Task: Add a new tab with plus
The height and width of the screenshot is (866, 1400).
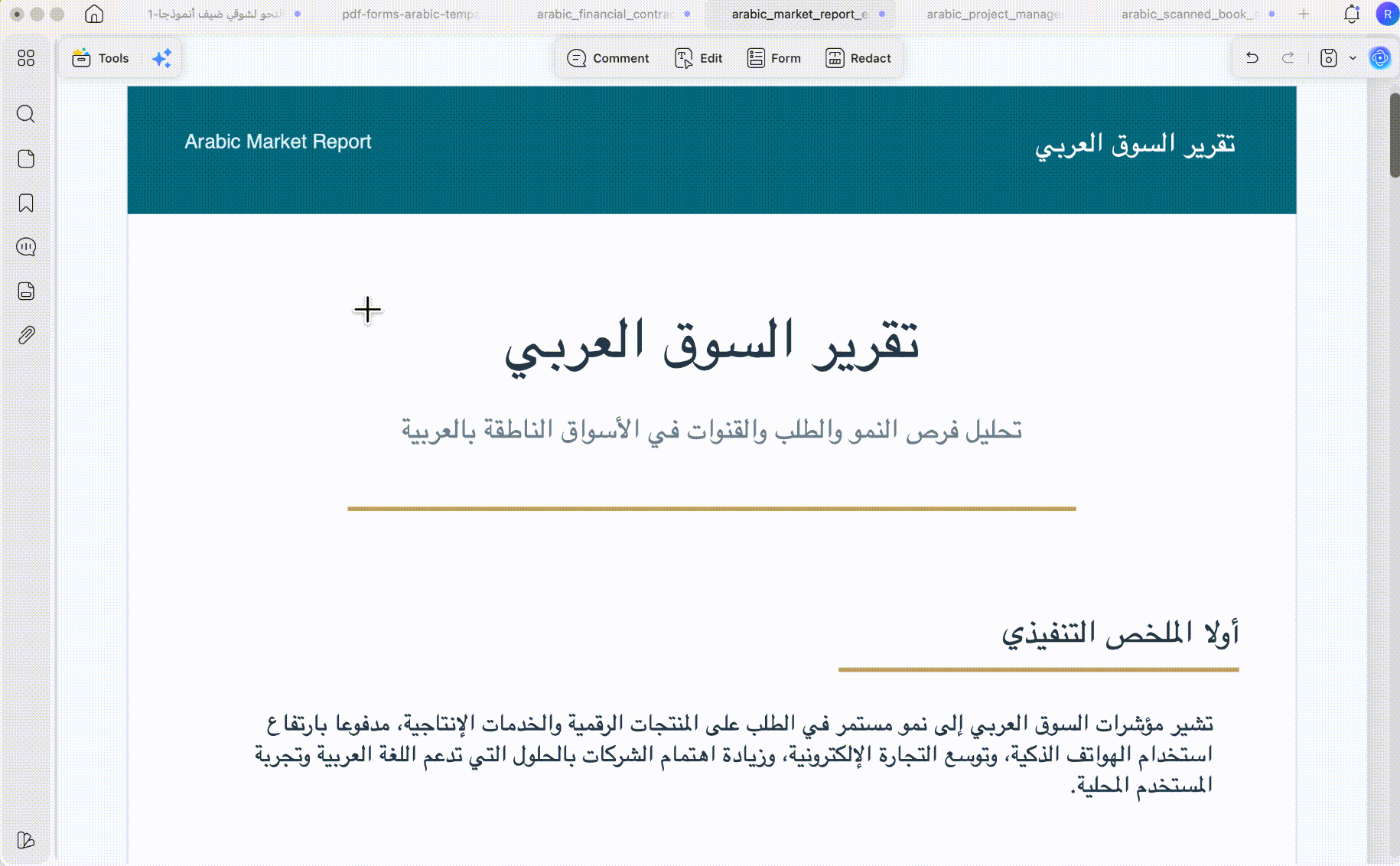Action: (x=1304, y=14)
